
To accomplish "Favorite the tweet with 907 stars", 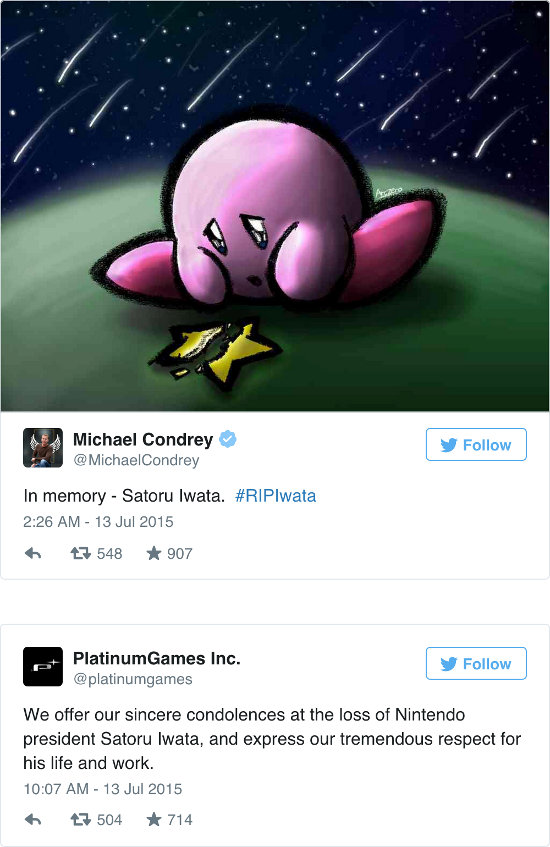I will (154, 553).
